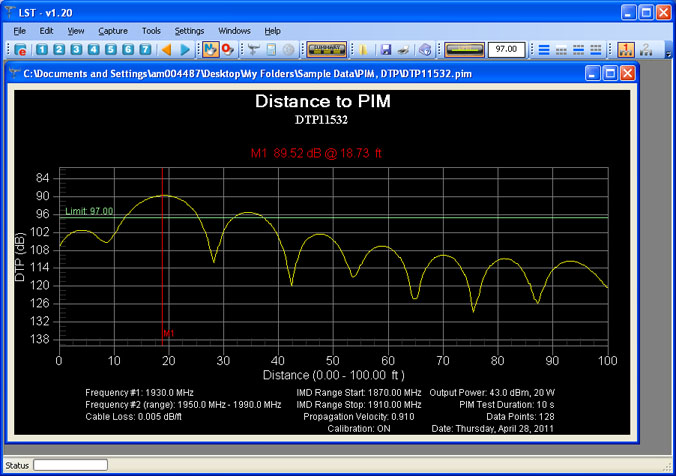This screenshot has height=476, width=676.
Task: Click the antenna instrument toolbar icon
Action: click(254, 50)
